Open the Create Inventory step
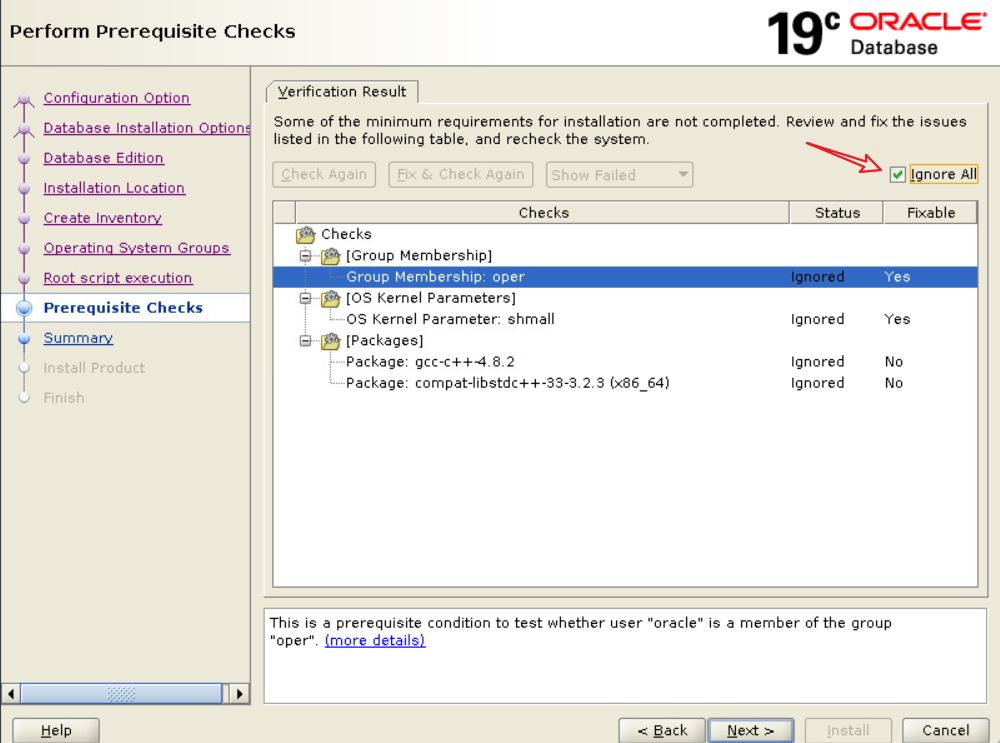 [x=103, y=218]
